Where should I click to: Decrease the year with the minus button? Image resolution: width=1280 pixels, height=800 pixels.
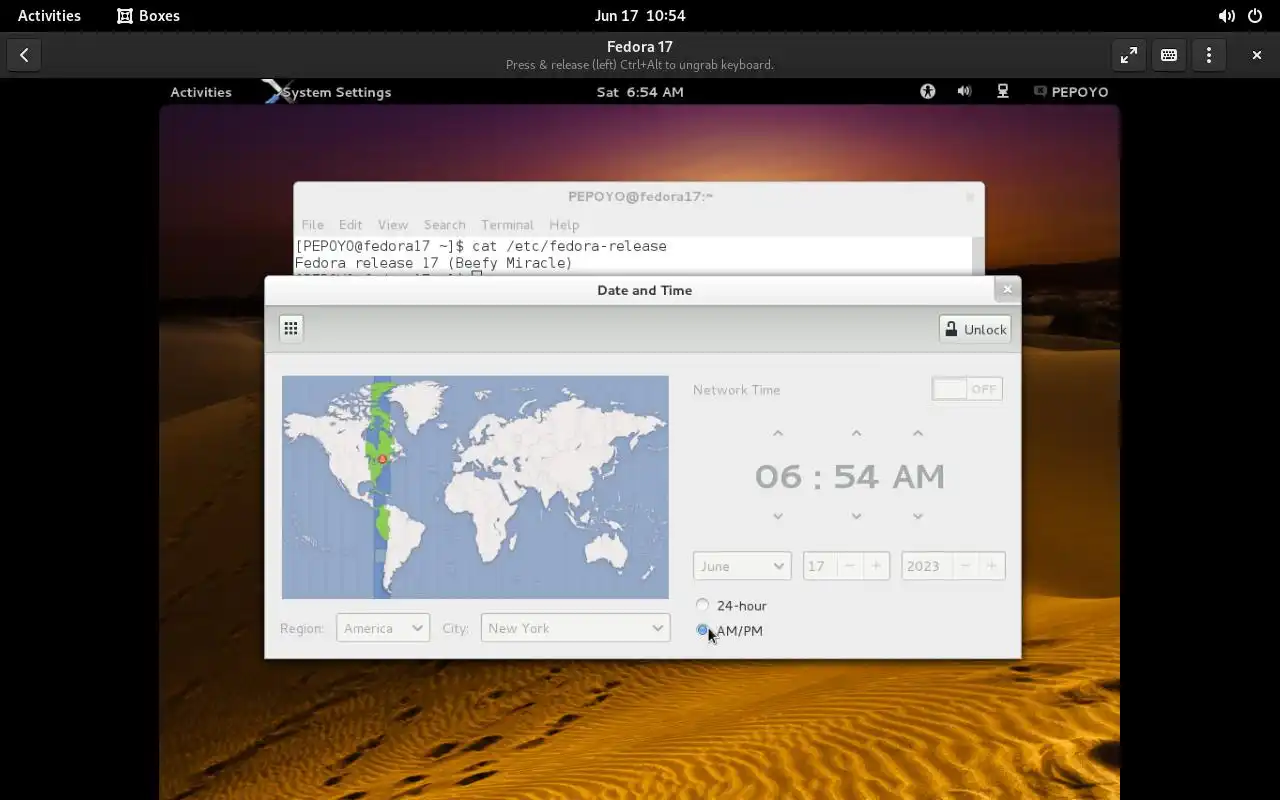966,566
